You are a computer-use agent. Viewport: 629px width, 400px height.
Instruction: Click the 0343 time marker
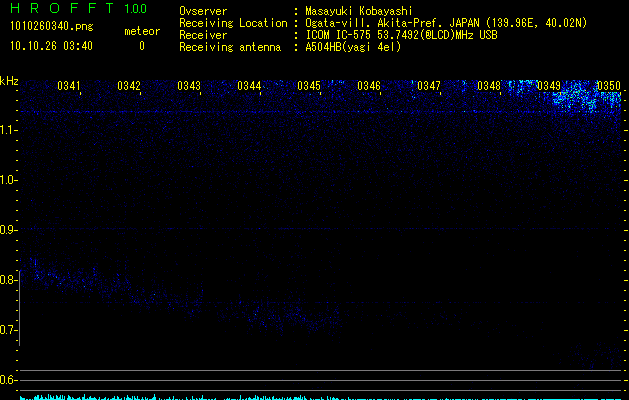click(189, 86)
